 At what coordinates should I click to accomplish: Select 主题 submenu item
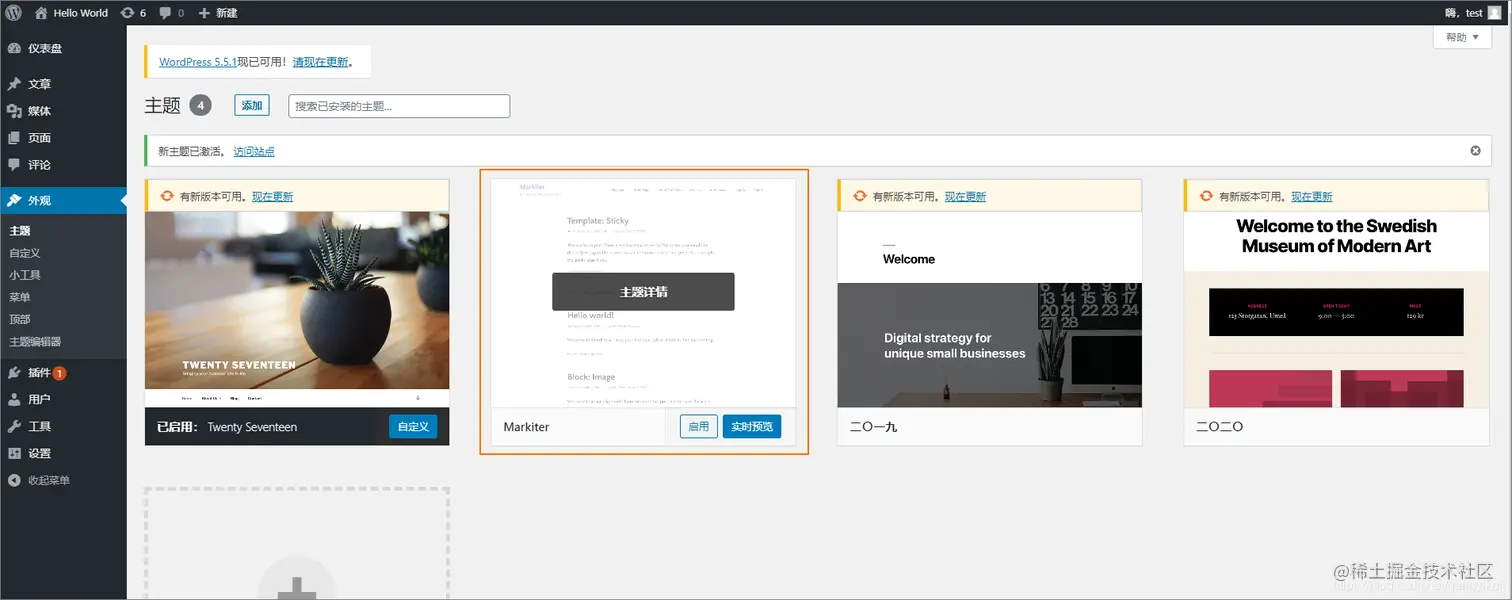point(20,231)
